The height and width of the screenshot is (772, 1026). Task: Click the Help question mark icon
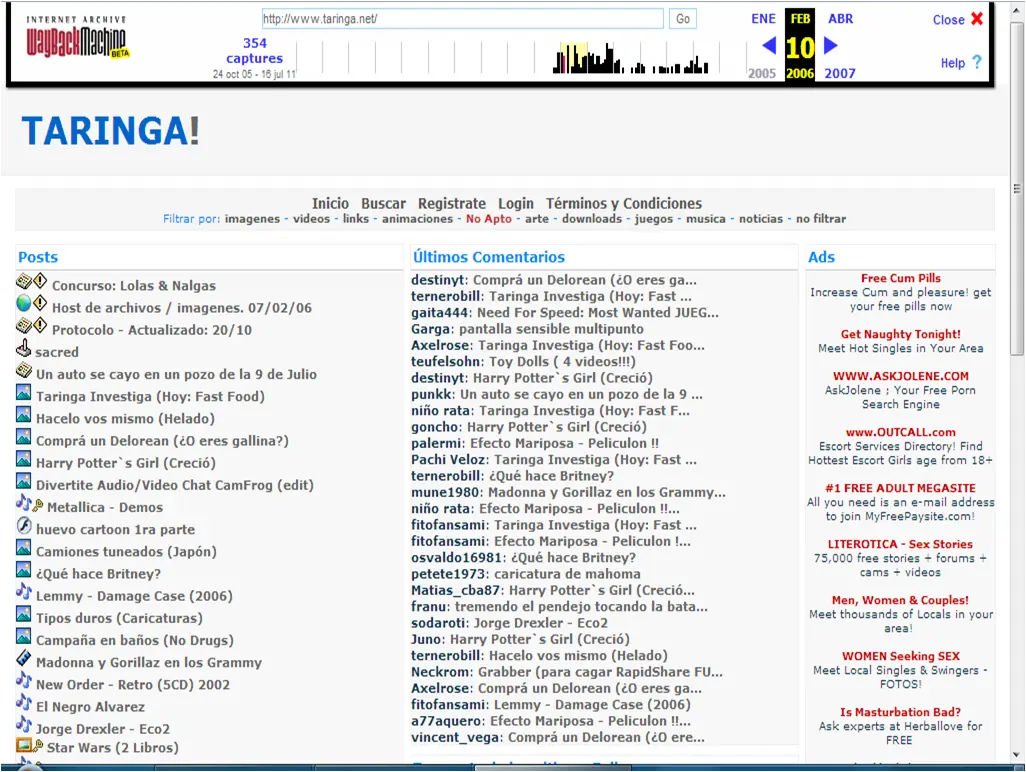(977, 62)
